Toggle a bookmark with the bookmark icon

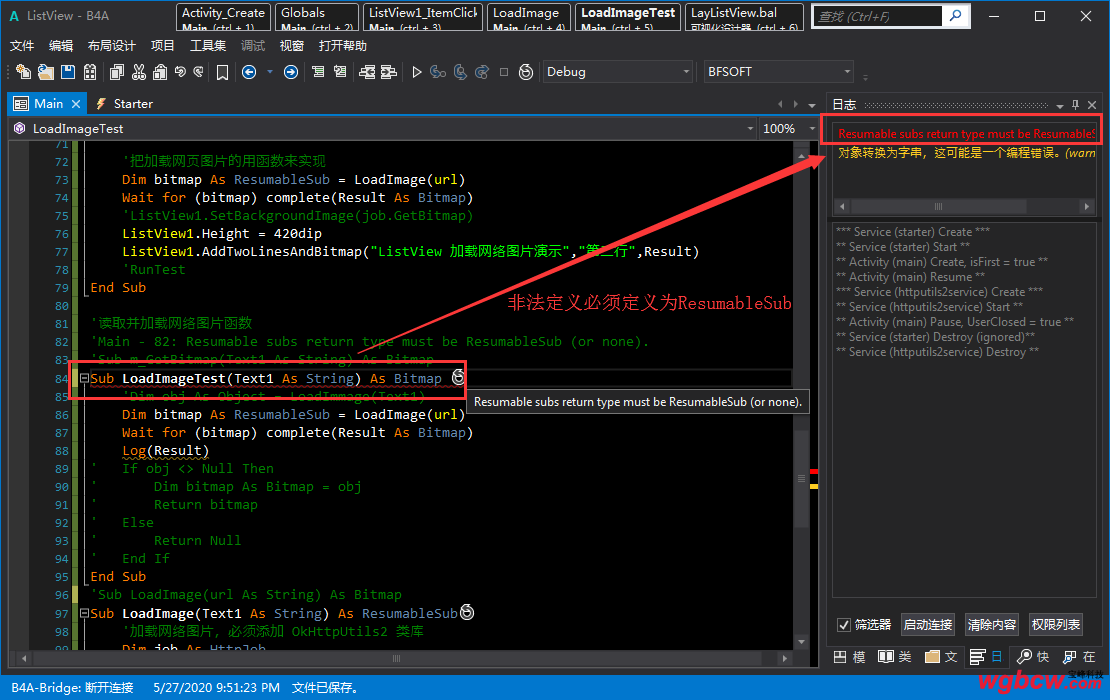coord(222,72)
